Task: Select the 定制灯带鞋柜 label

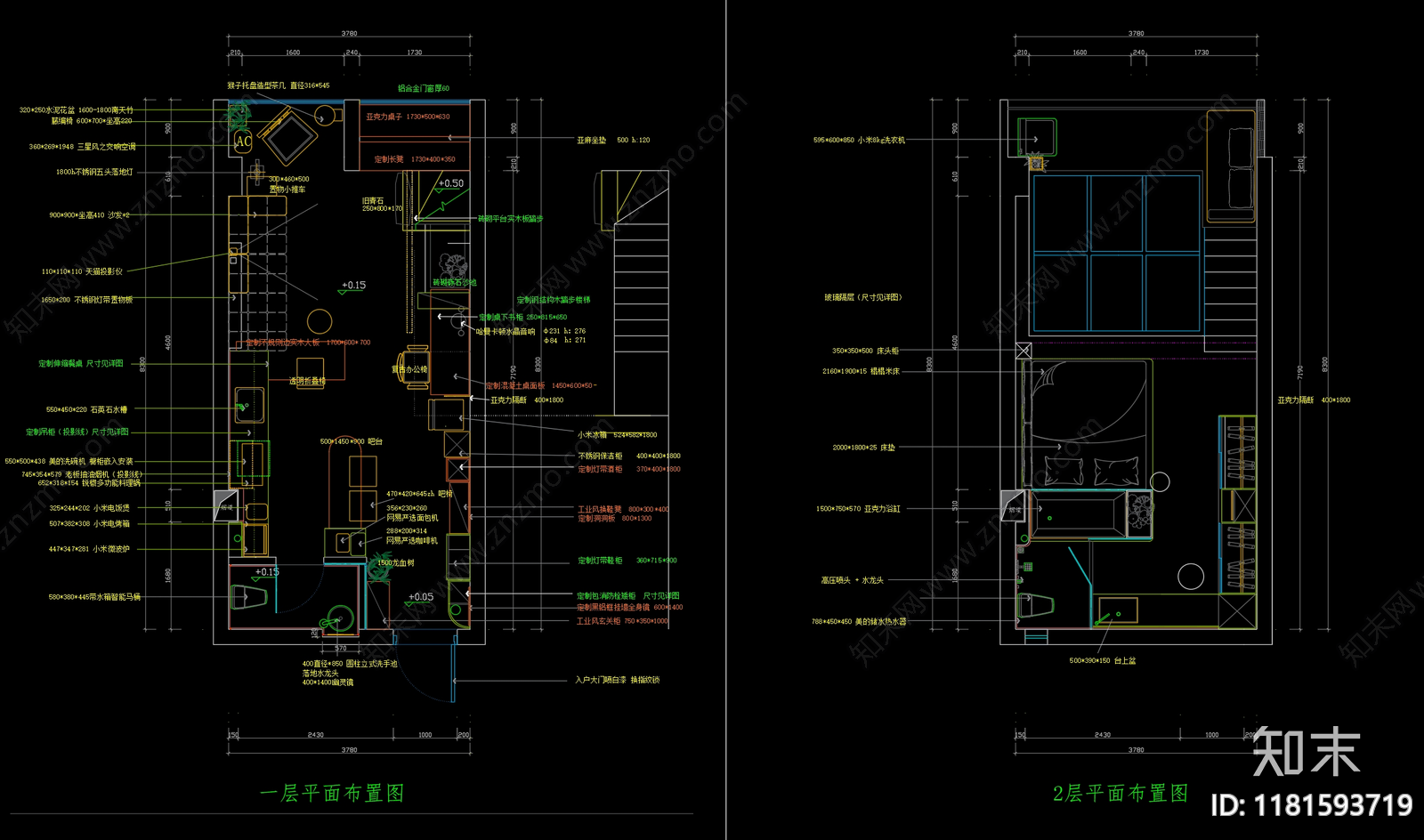Action: point(627,561)
